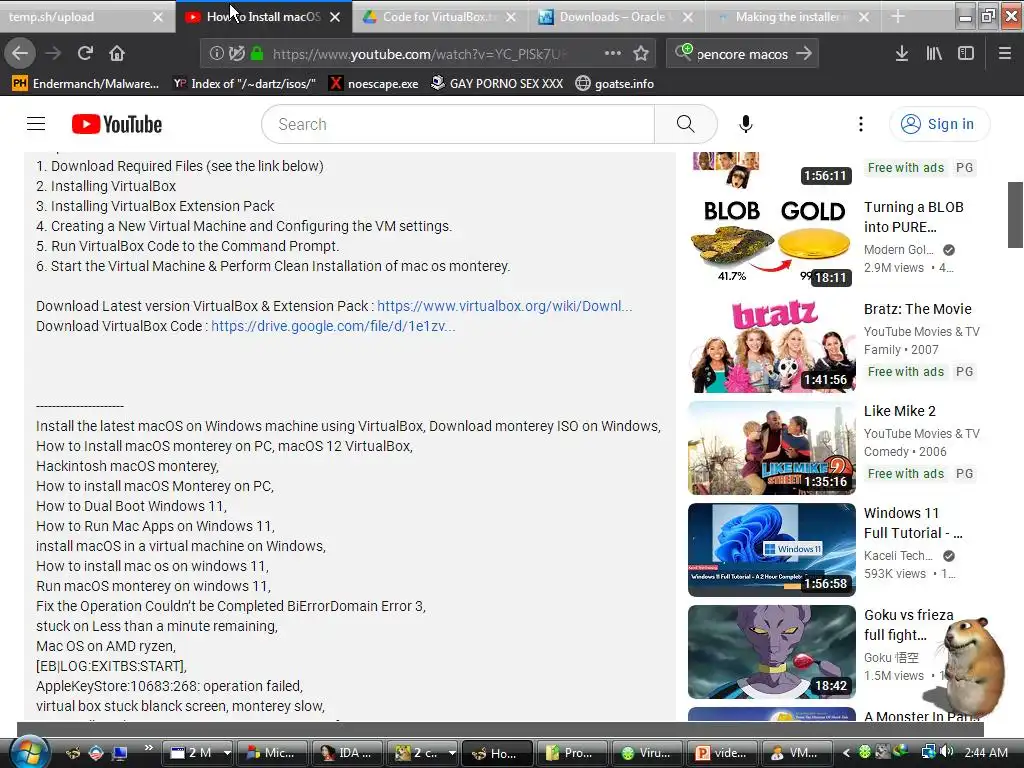Open Endermanch/Malware bookmark
The height and width of the screenshot is (768, 1024).
86,84
